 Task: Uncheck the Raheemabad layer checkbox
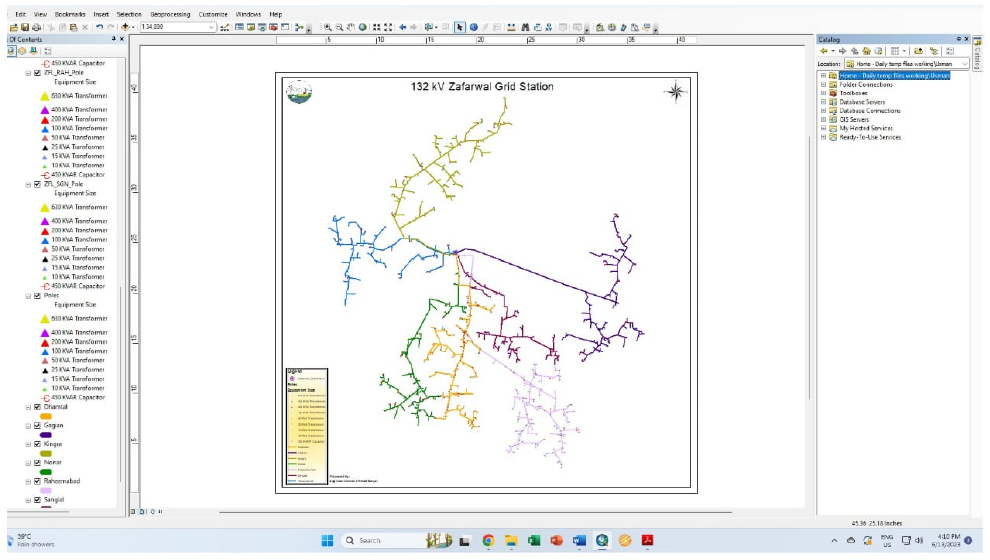[x=38, y=481]
